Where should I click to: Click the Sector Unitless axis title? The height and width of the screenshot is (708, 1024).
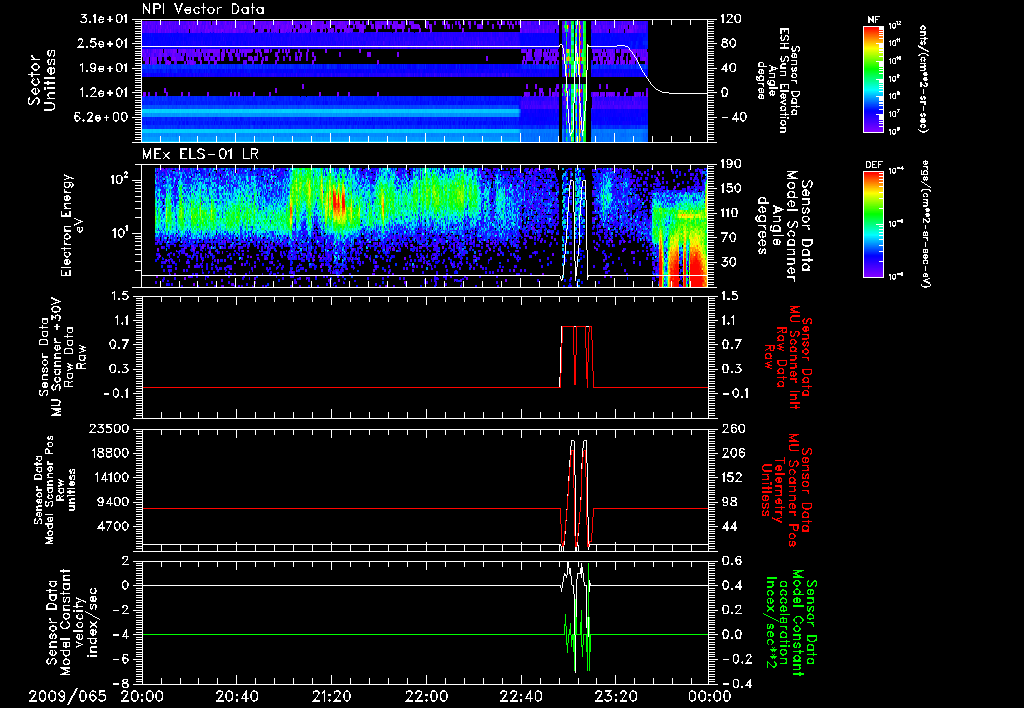pyautogui.click(x=42, y=80)
